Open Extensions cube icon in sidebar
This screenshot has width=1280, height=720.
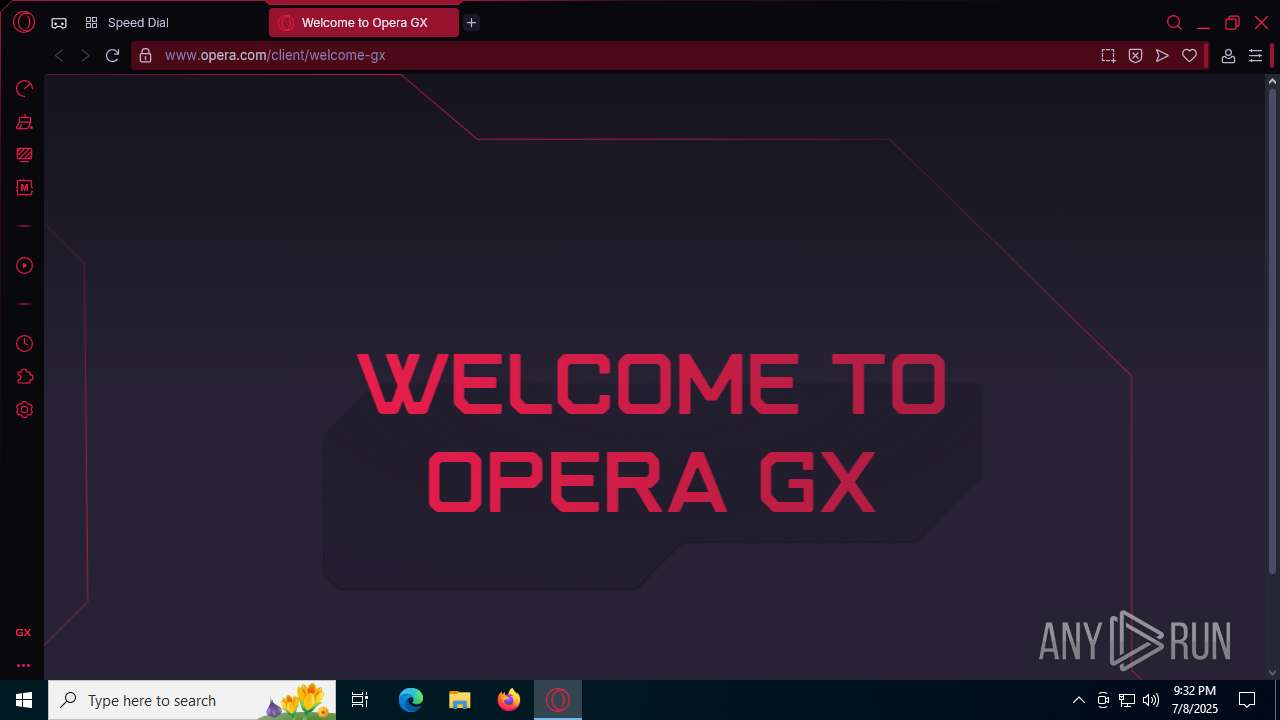point(24,377)
